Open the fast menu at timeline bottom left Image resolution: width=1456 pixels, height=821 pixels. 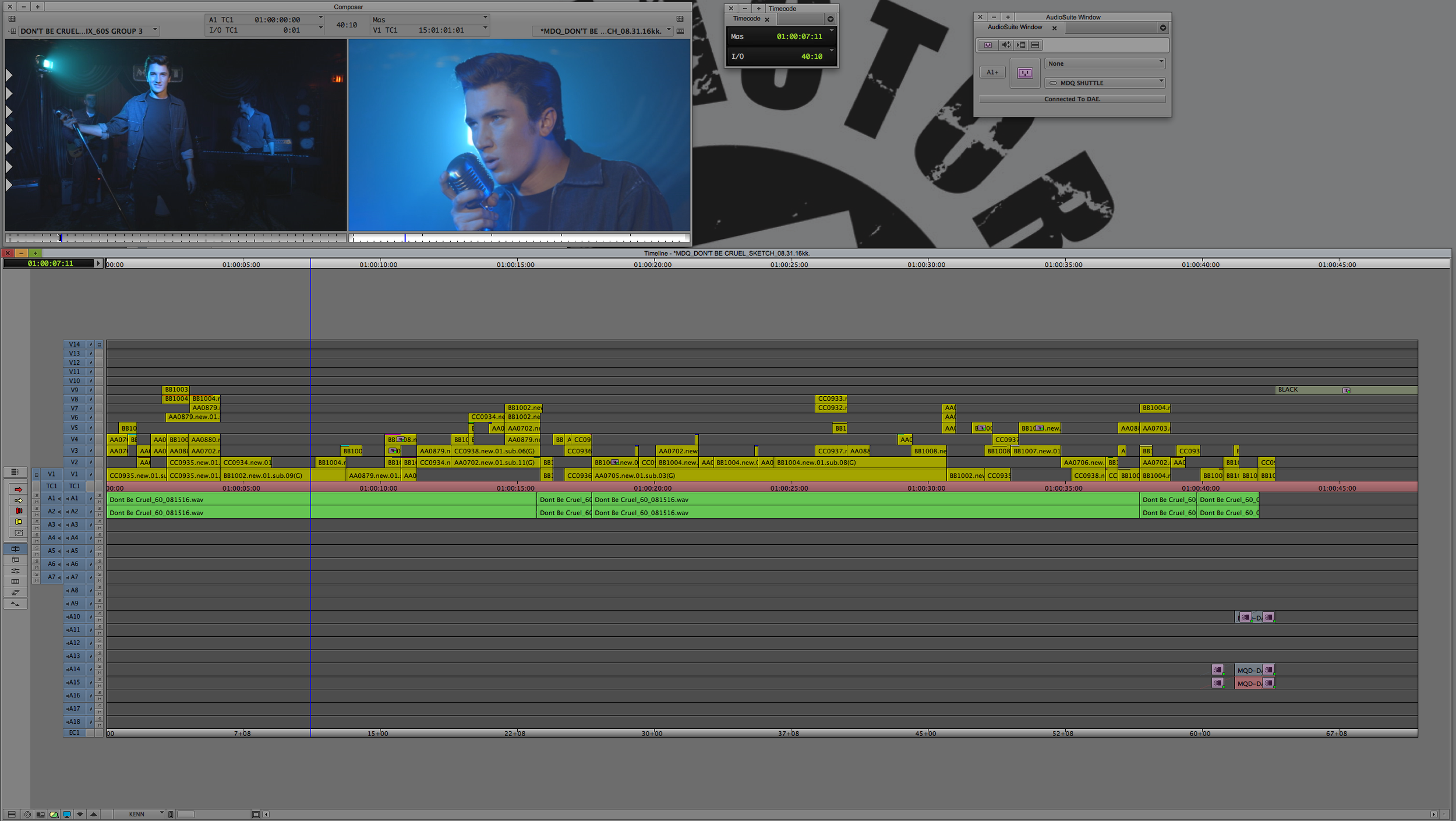(x=11, y=814)
